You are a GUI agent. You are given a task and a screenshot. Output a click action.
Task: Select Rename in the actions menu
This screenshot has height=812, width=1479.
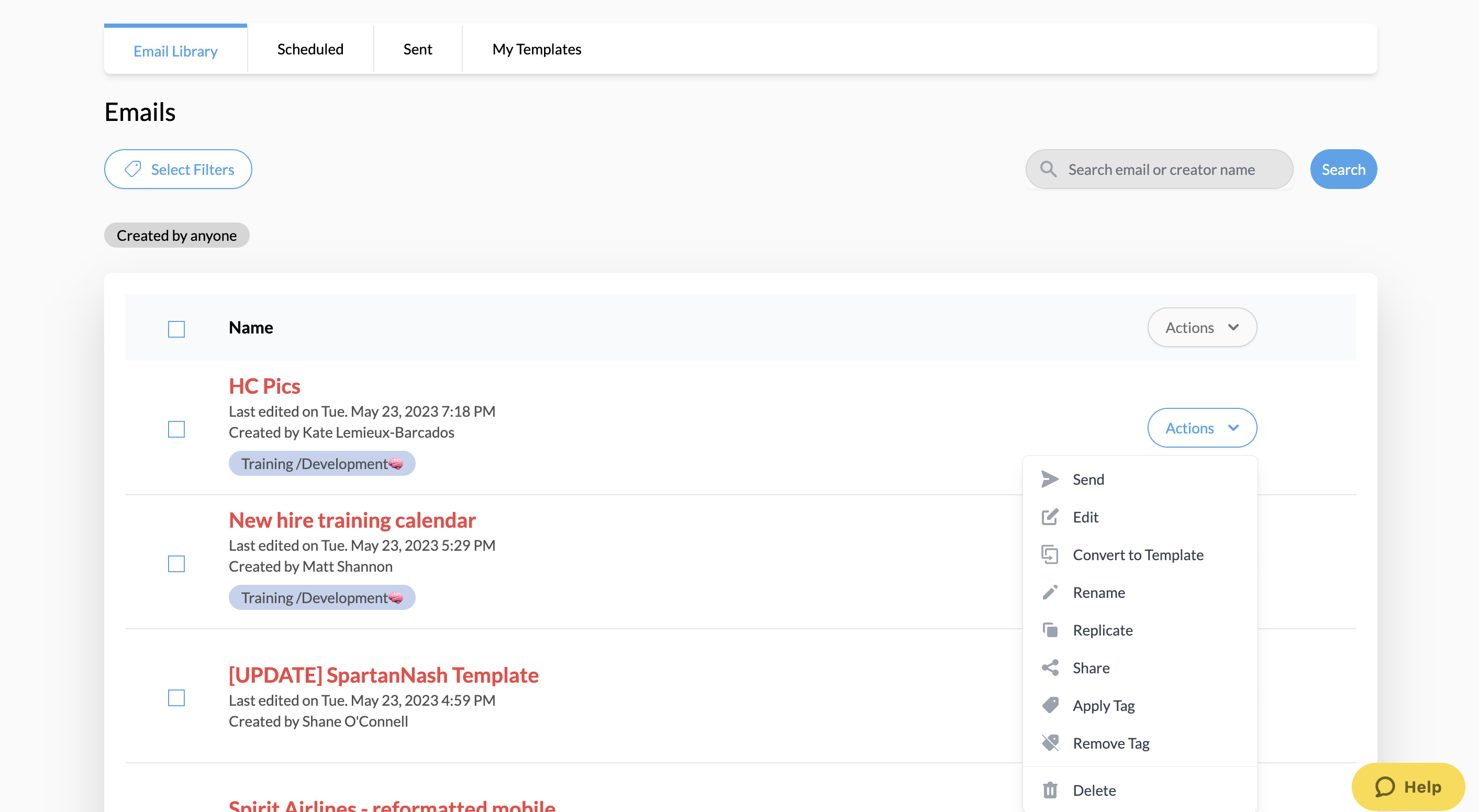[x=1140, y=592]
